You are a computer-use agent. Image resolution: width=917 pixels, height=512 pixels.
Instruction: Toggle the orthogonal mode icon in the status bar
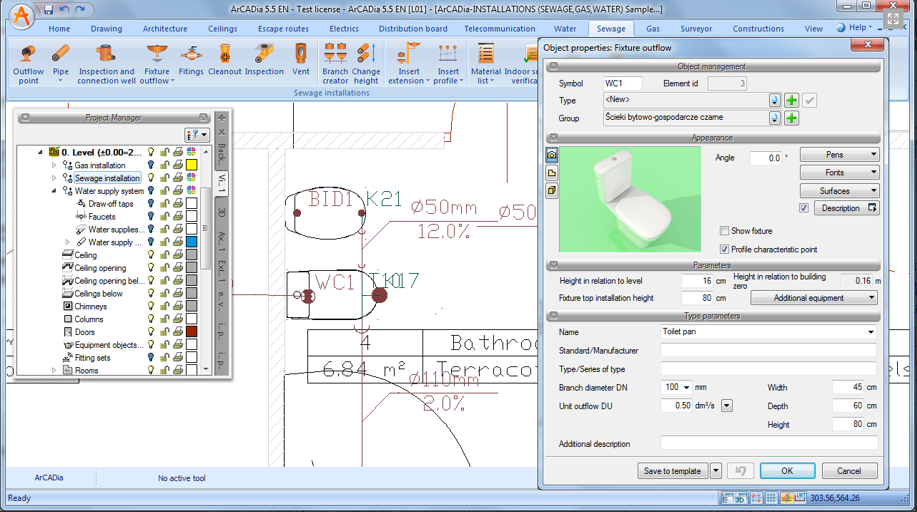point(786,498)
